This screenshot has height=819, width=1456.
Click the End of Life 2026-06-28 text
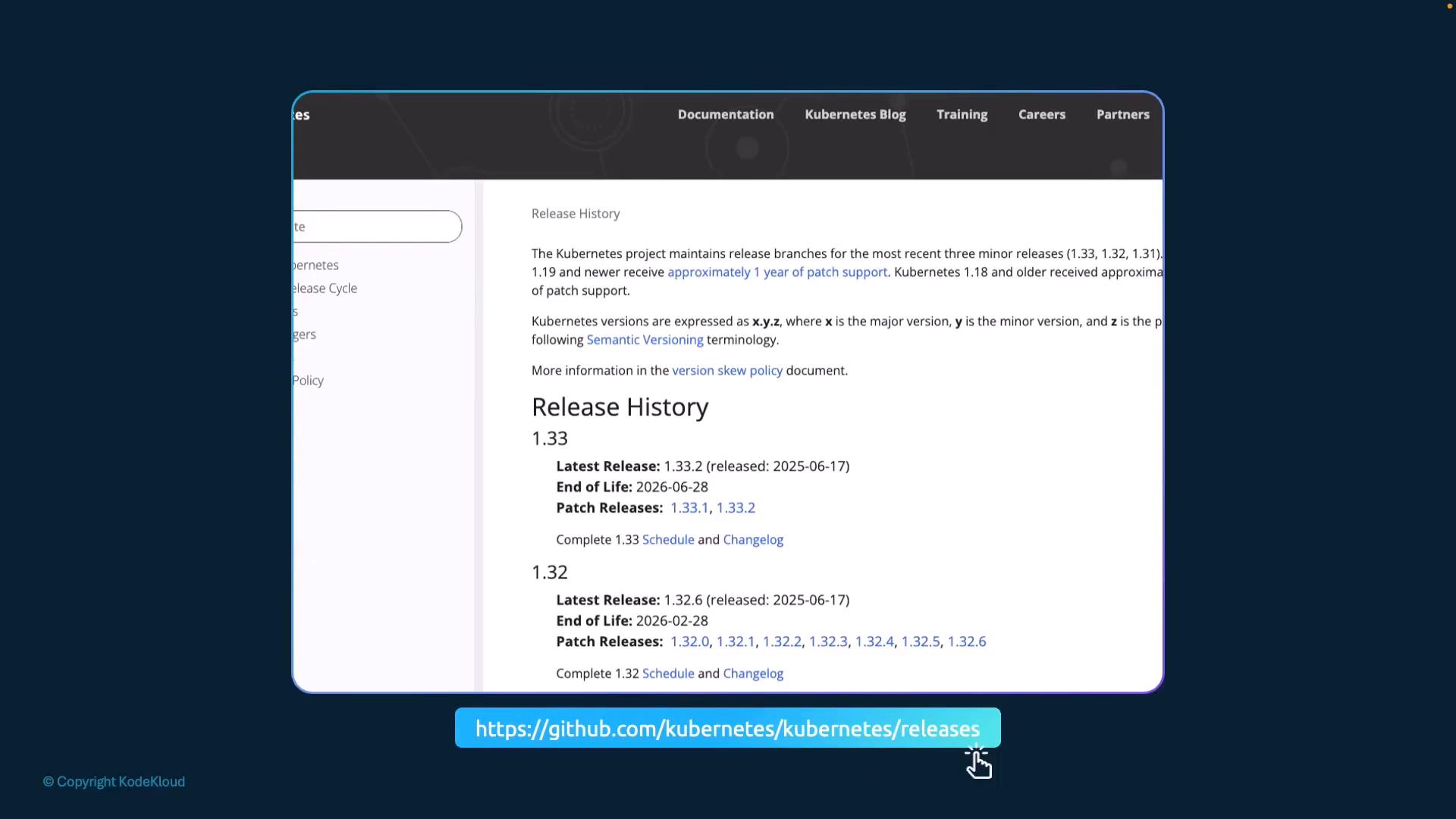click(x=632, y=487)
